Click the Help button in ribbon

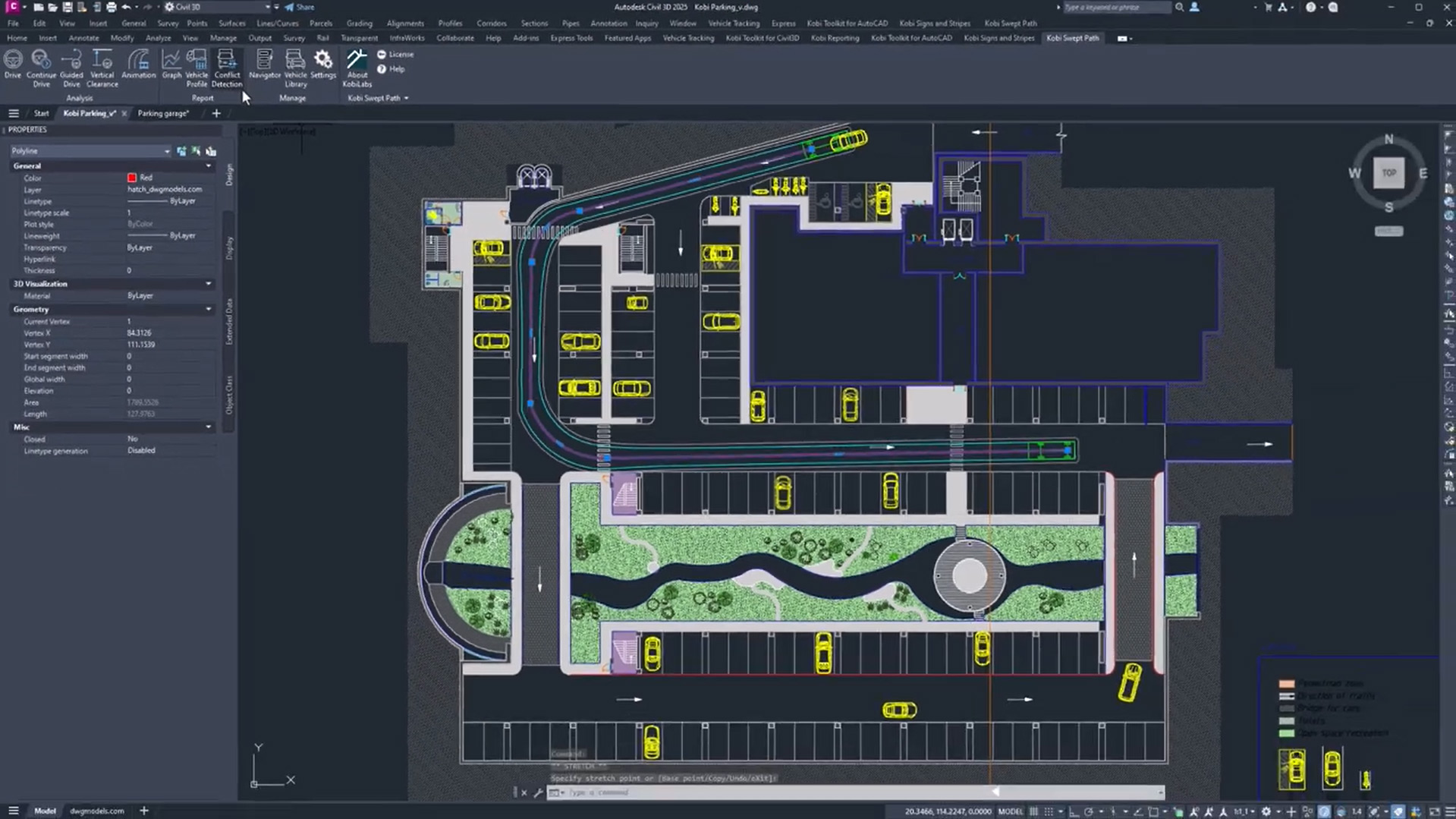pyautogui.click(x=392, y=69)
